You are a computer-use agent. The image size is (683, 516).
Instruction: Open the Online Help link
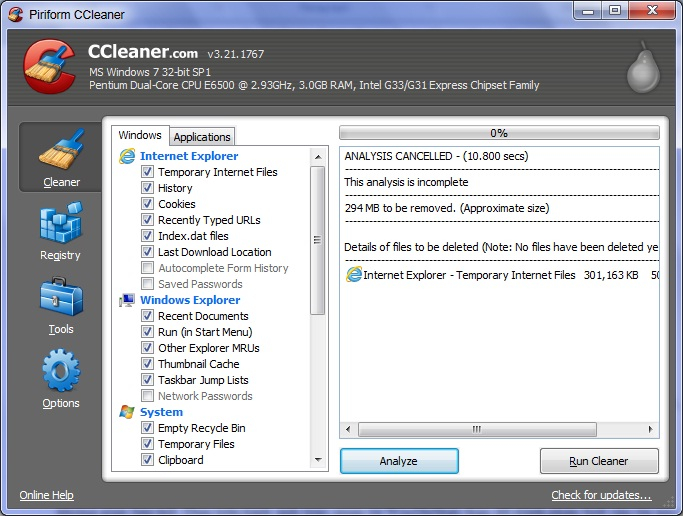click(x=46, y=495)
